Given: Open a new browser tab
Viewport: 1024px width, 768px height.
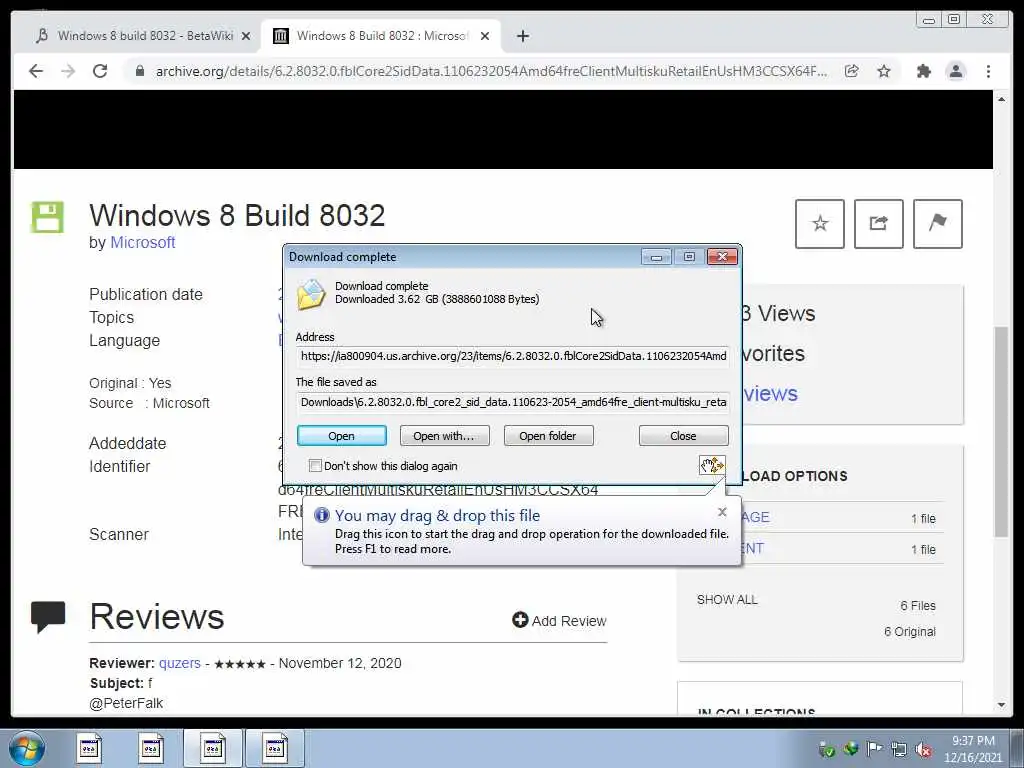Looking at the screenshot, I should coord(522,36).
